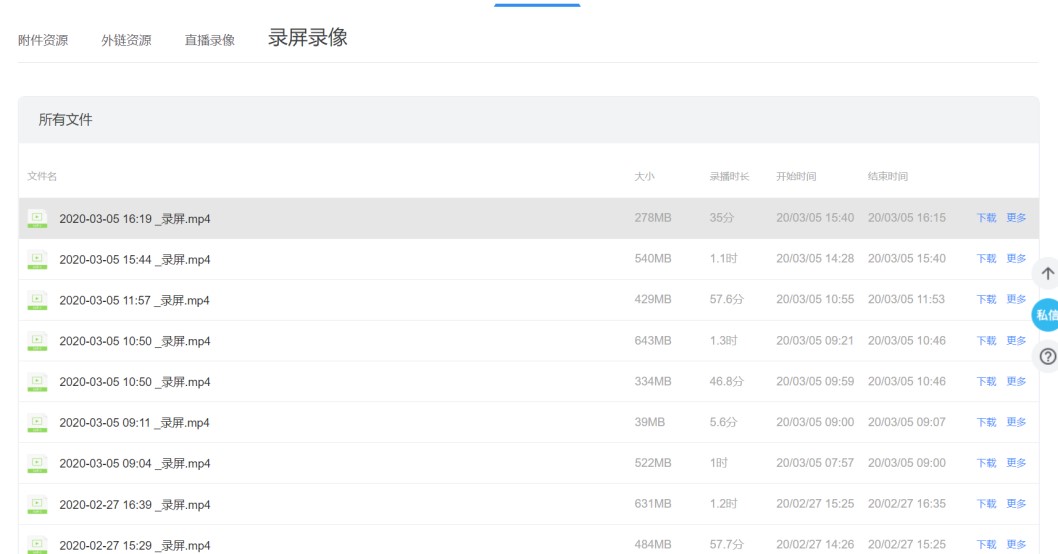The height and width of the screenshot is (554, 1058).
Task: Click the help question mark icon
Action: tap(1047, 356)
